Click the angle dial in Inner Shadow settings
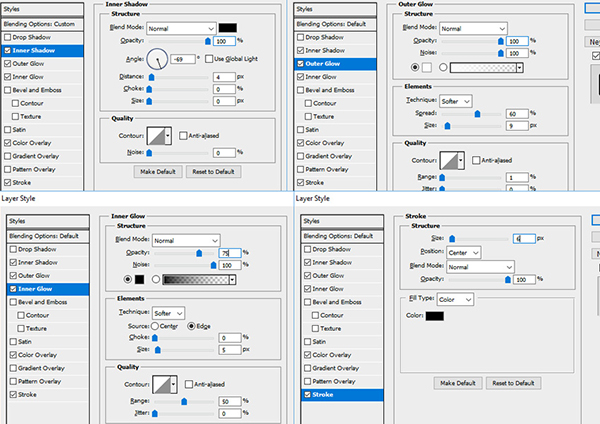This screenshot has height=424, width=600. [160, 61]
